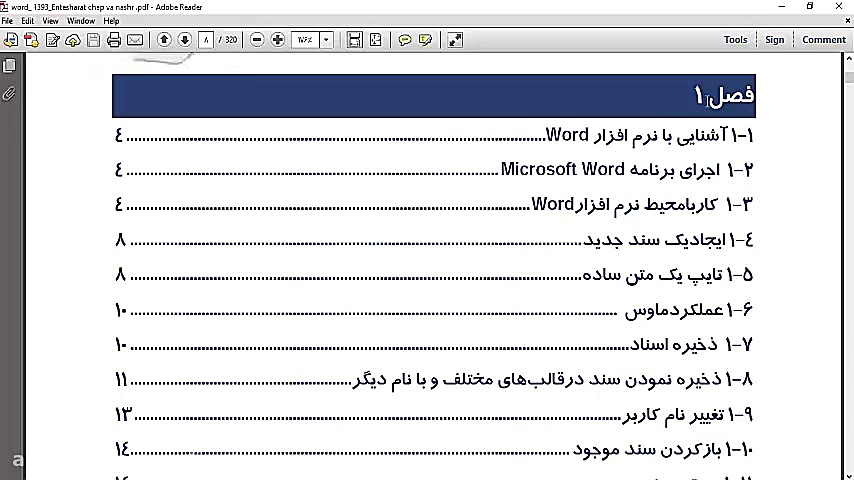Viewport: 854px width, 480px height.
Task: Click the edit/sign document toolbar icon
Action: pos(52,40)
